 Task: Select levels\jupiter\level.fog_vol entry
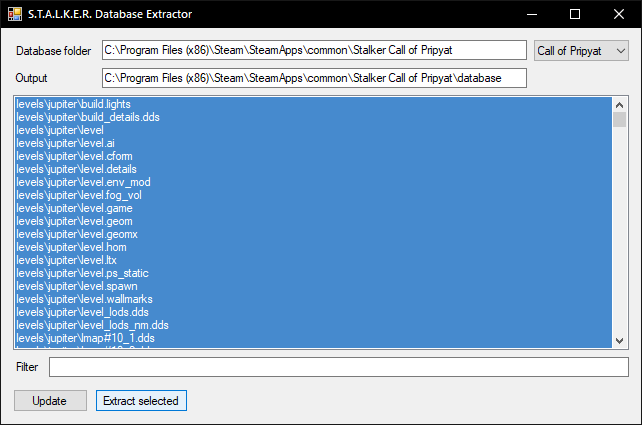tap(314, 195)
